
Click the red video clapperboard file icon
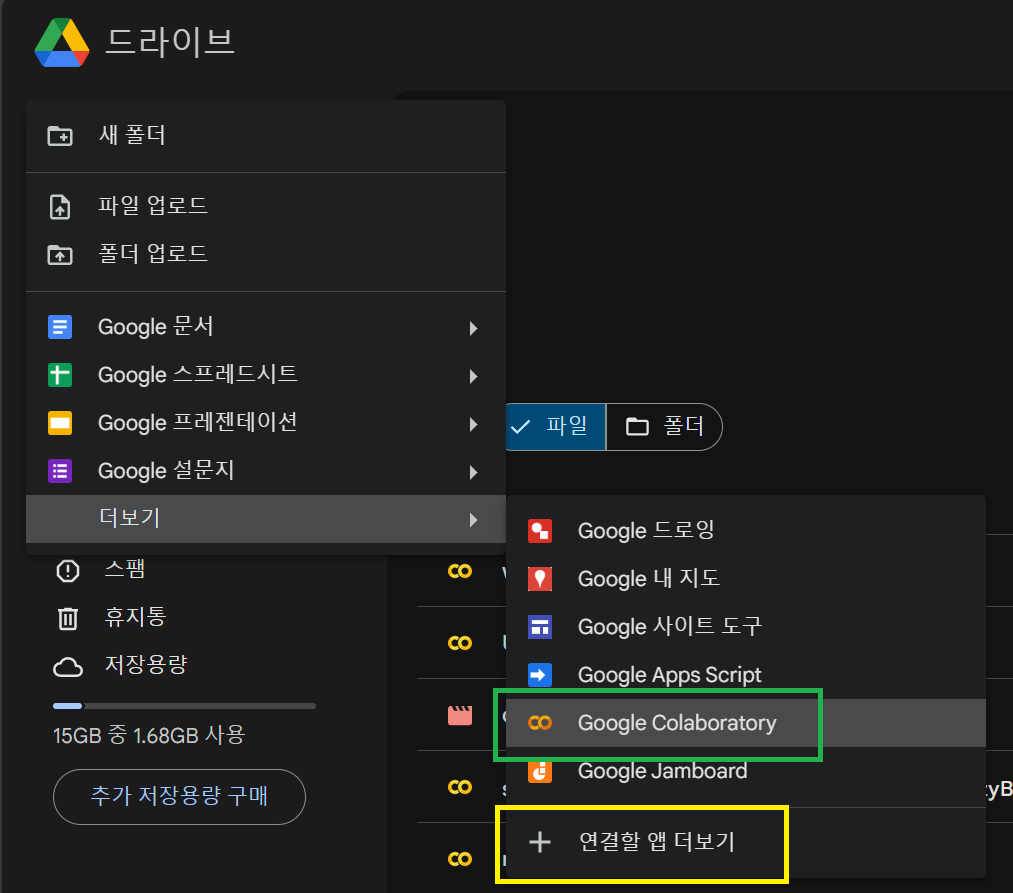click(x=460, y=715)
